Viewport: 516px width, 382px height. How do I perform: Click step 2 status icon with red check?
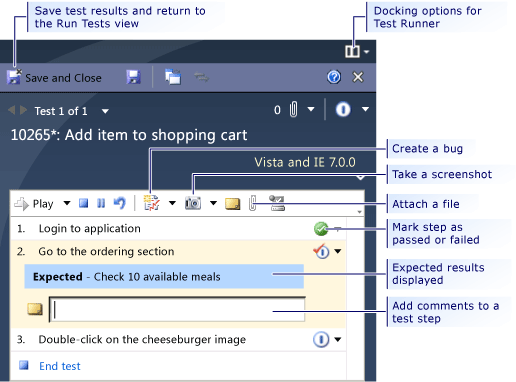tap(321, 251)
